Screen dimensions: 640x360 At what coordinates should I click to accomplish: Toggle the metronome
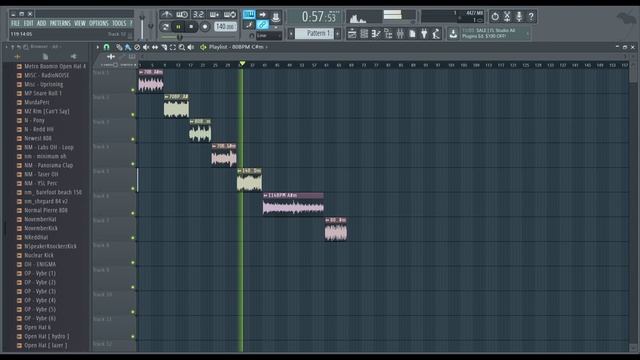[166, 15]
